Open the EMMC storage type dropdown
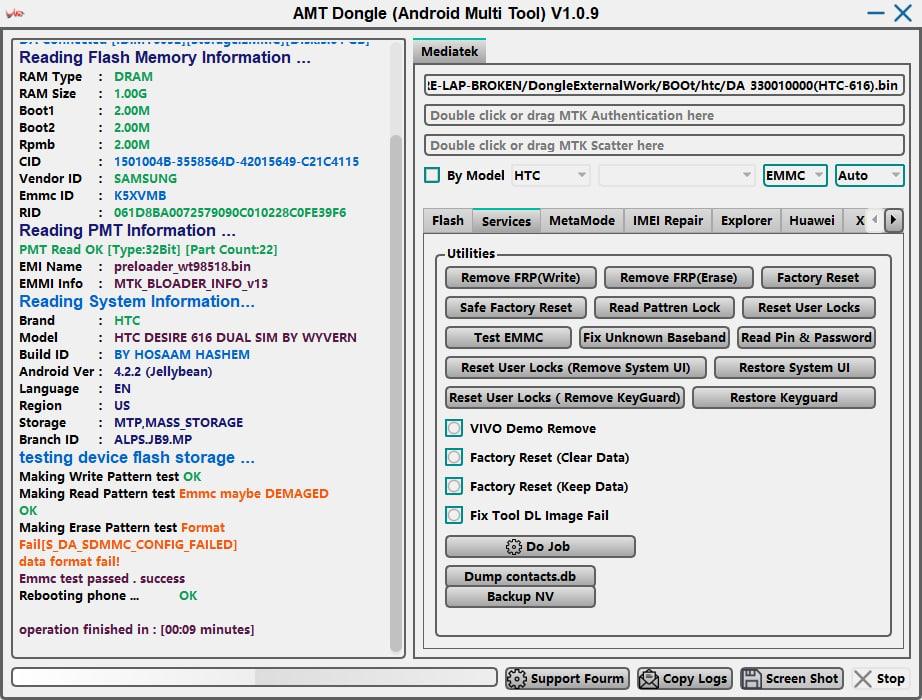This screenshot has height=700, width=922. click(795, 175)
